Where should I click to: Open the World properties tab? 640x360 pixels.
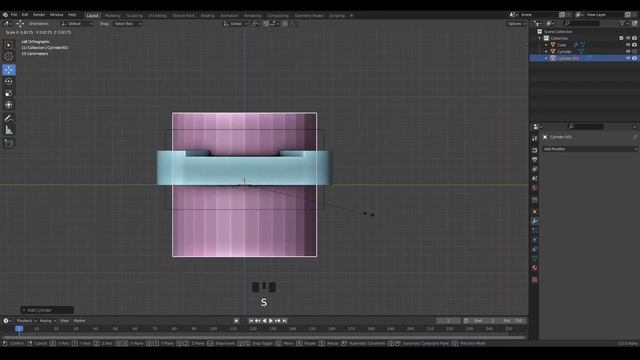click(534, 188)
